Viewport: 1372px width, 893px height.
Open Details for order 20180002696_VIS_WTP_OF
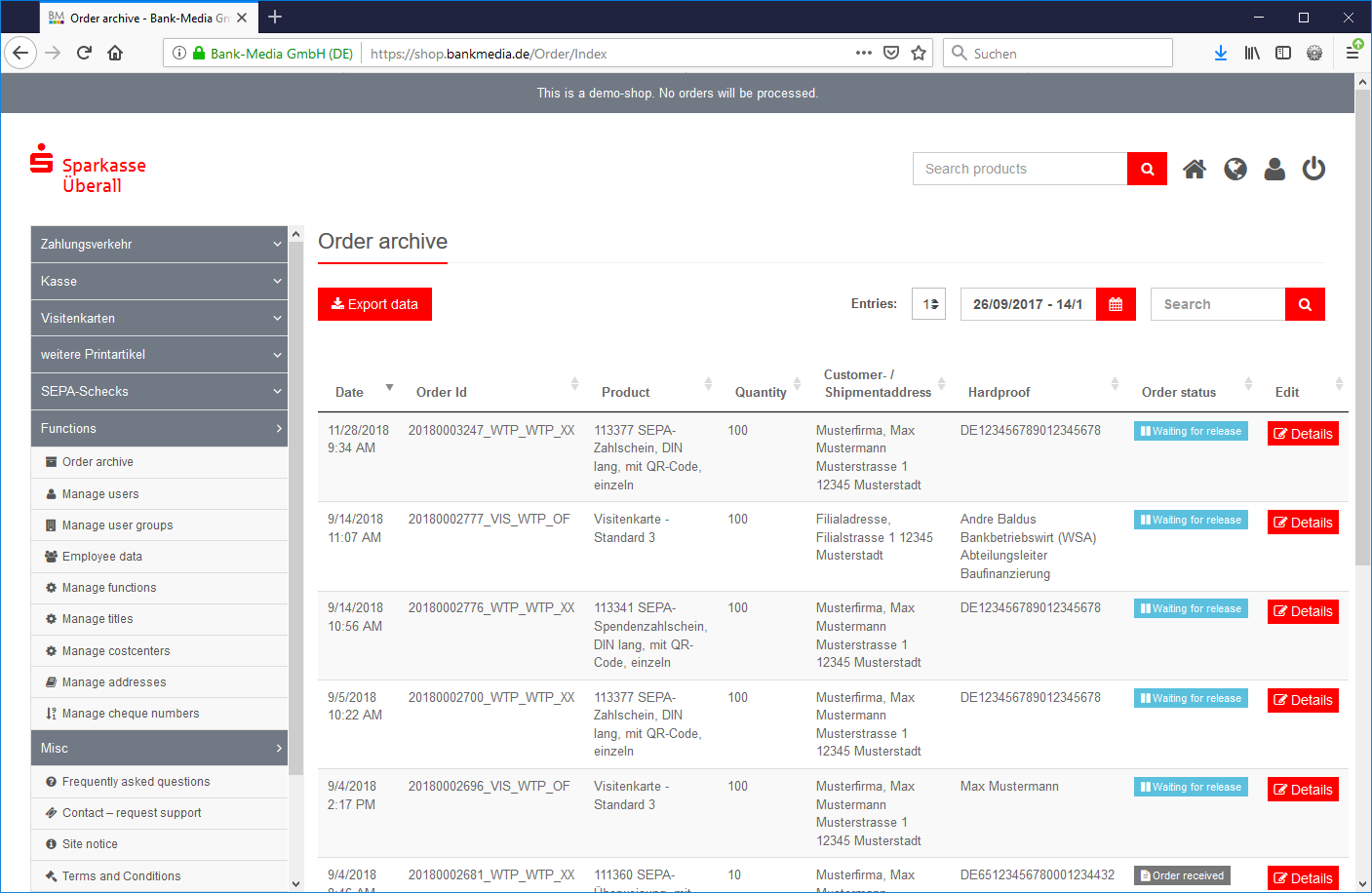(x=1303, y=790)
